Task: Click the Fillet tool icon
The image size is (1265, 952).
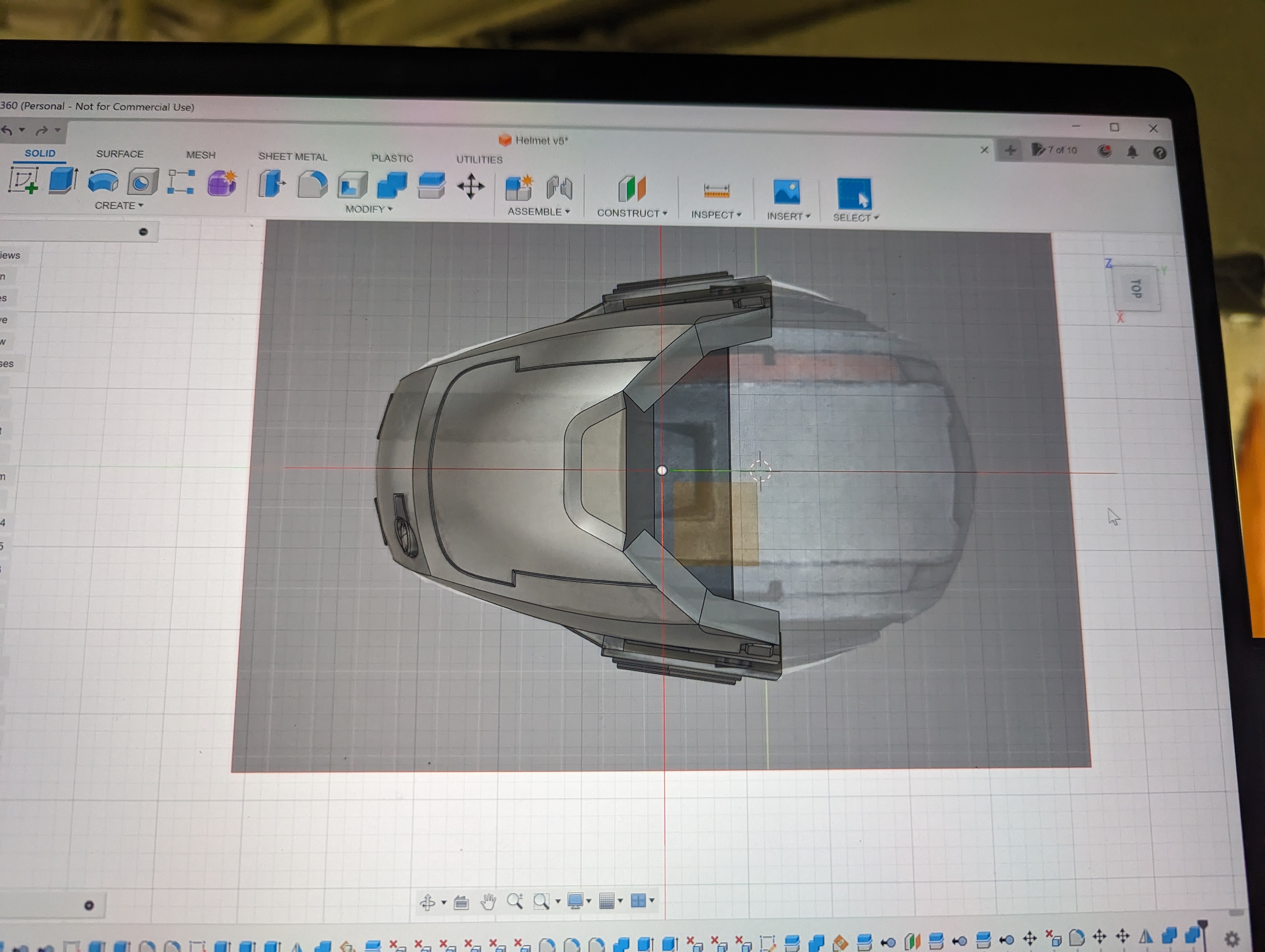Action: (312, 185)
